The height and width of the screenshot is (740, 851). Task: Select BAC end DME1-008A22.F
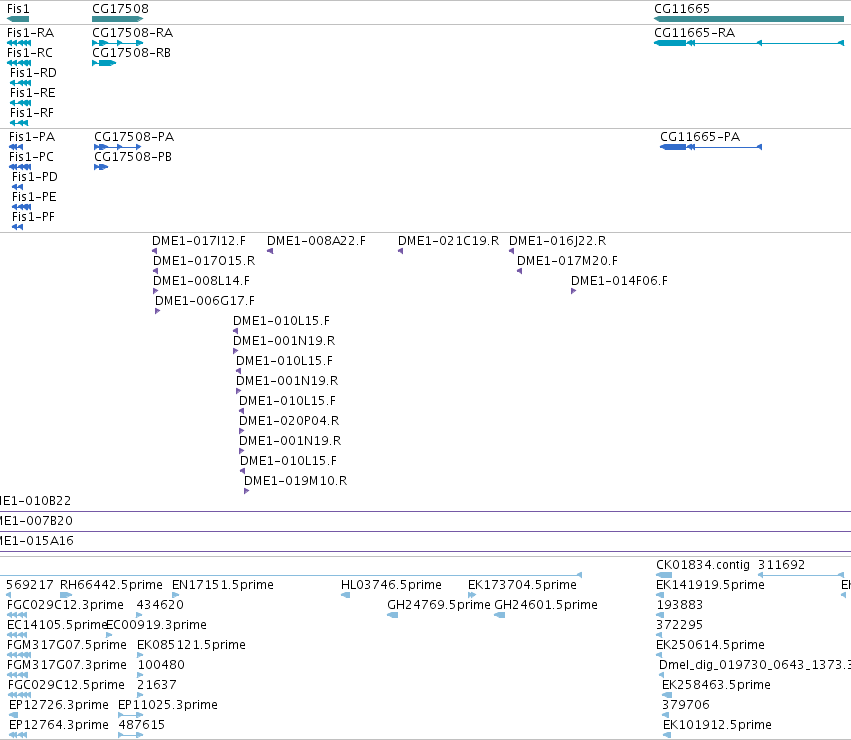pyautogui.click(x=316, y=241)
